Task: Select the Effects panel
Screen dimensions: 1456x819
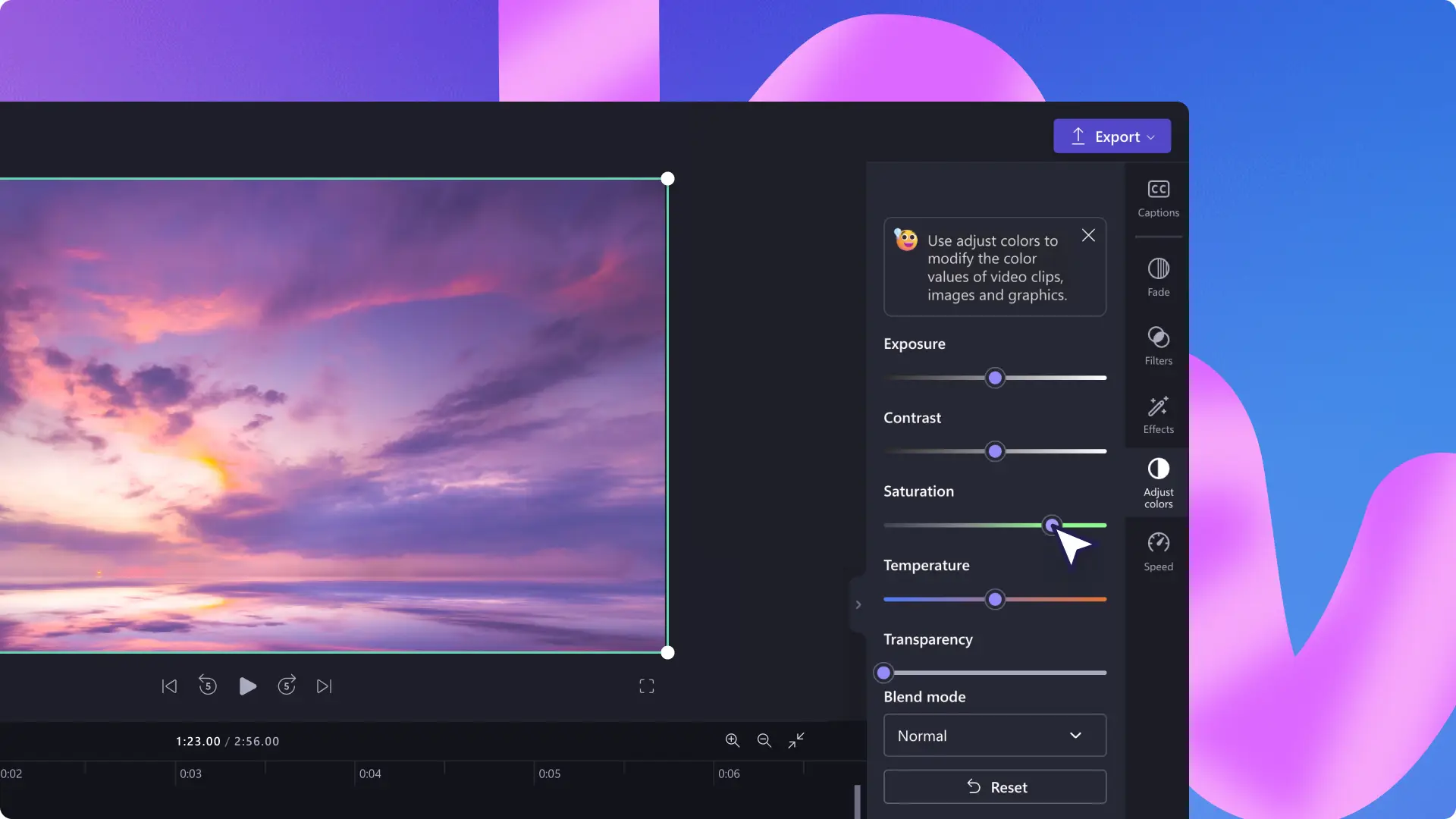Action: click(x=1157, y=413)
